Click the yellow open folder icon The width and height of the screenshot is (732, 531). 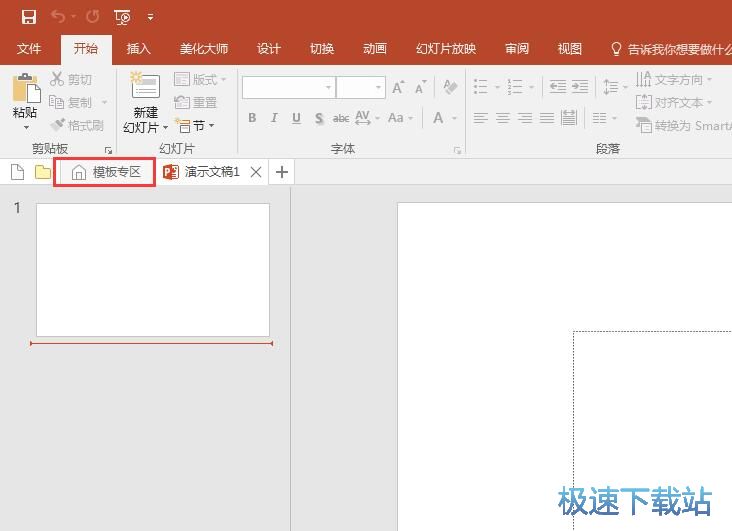[x=42, y=172]
